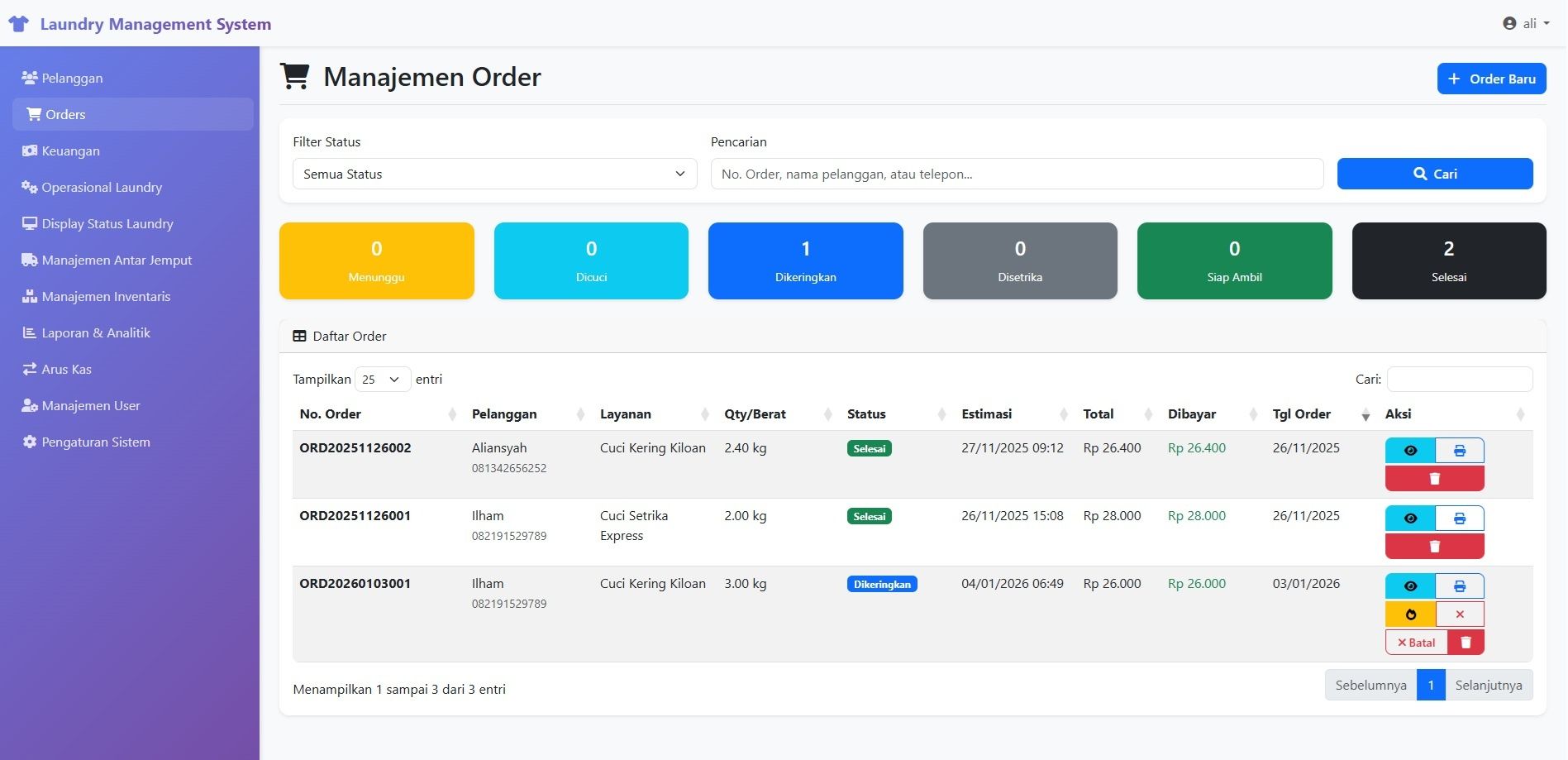Open the Filter Status dropdown

click(x=494, y=174)
